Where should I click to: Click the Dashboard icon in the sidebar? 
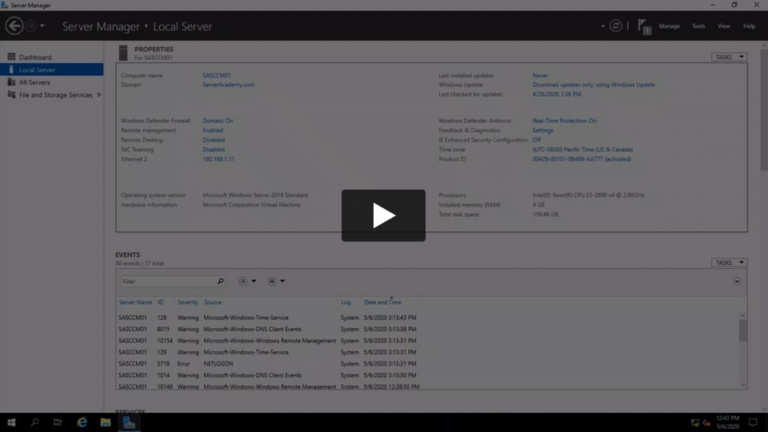pos(11,57)
